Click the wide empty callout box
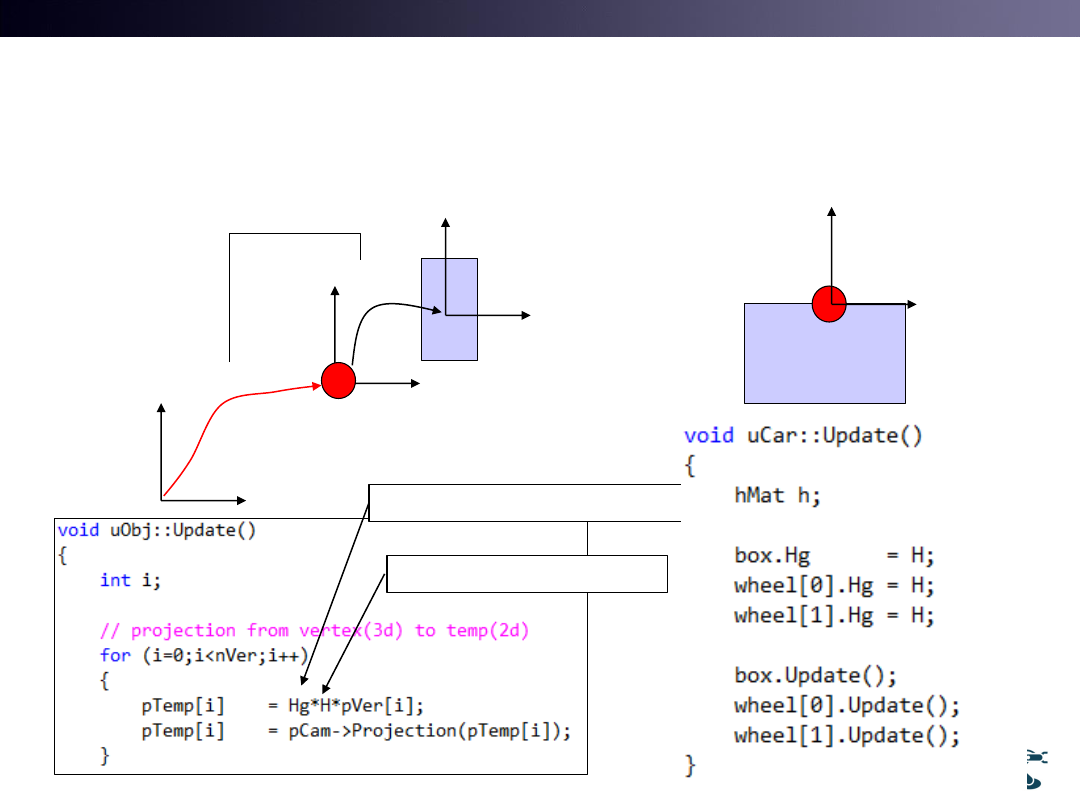 tap(525, 502)
